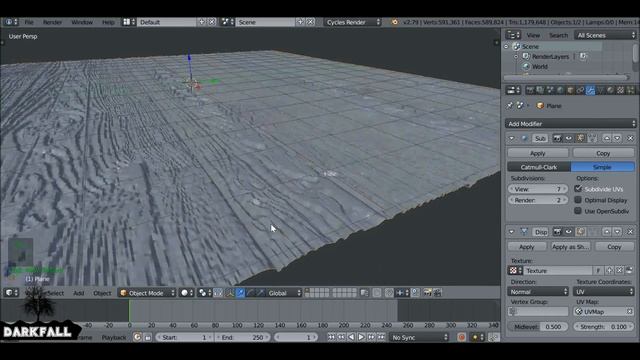
Task: Open the timeline Playback menu
Action: click(x=114, y=338)
